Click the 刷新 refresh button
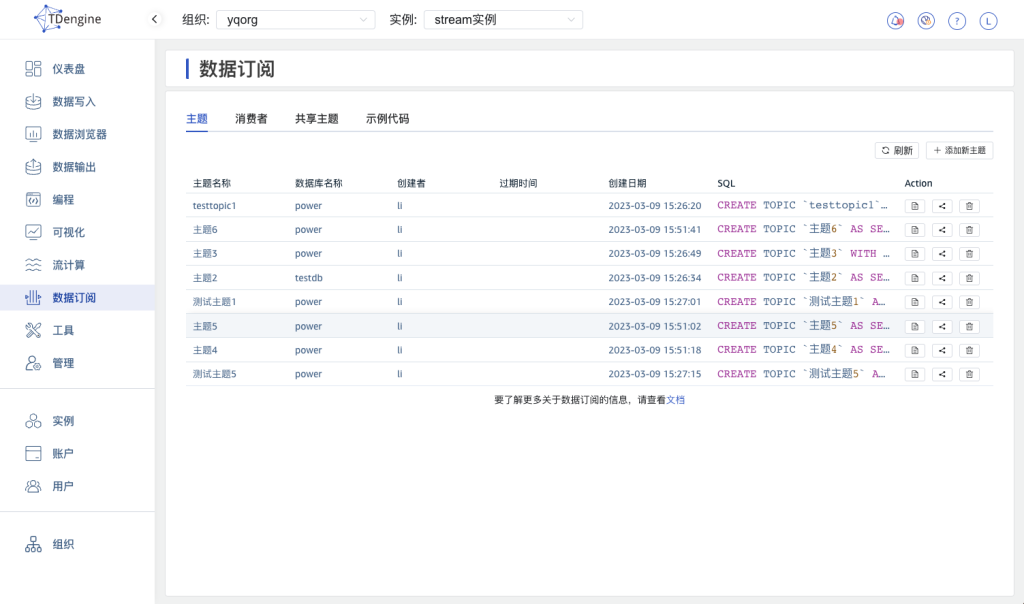Image resolution: width=1024 pixels, height=604 pixels. pyautogui.click(x=896, y=150)
